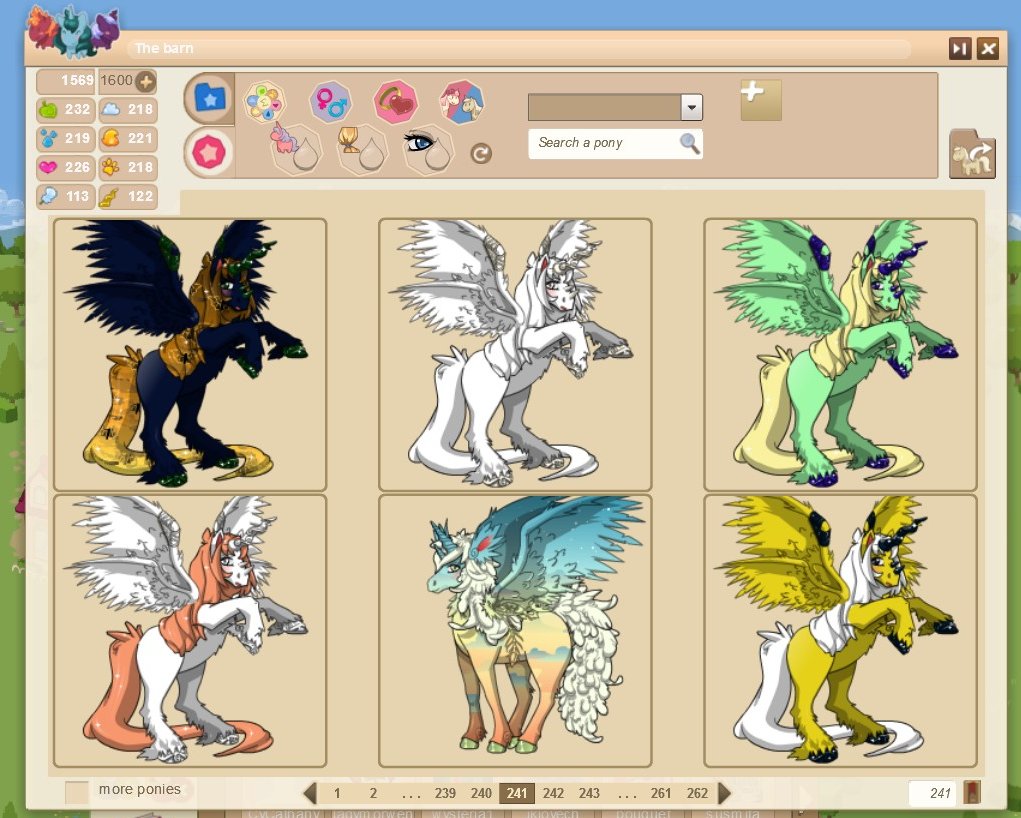
Task: Expand the empty dropdown above the search box
Action: pyautogui.click(x=615, y=107)
